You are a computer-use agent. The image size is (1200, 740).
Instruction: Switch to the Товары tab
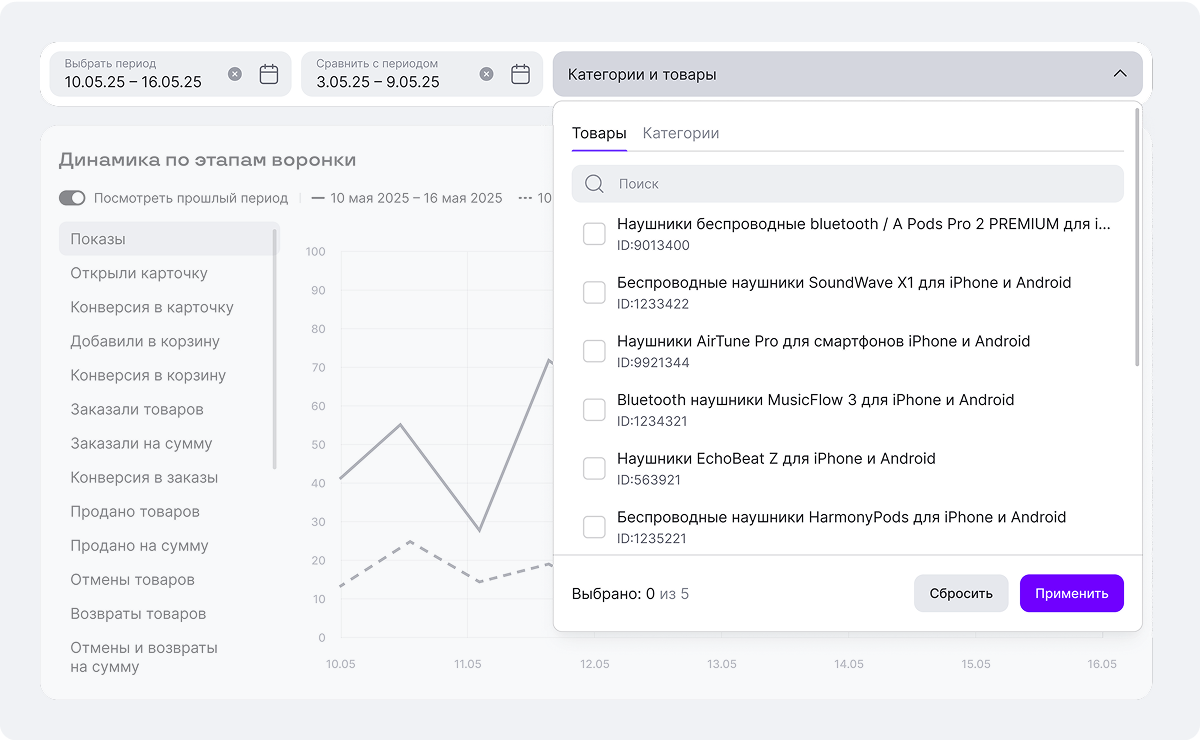[599, 133]
